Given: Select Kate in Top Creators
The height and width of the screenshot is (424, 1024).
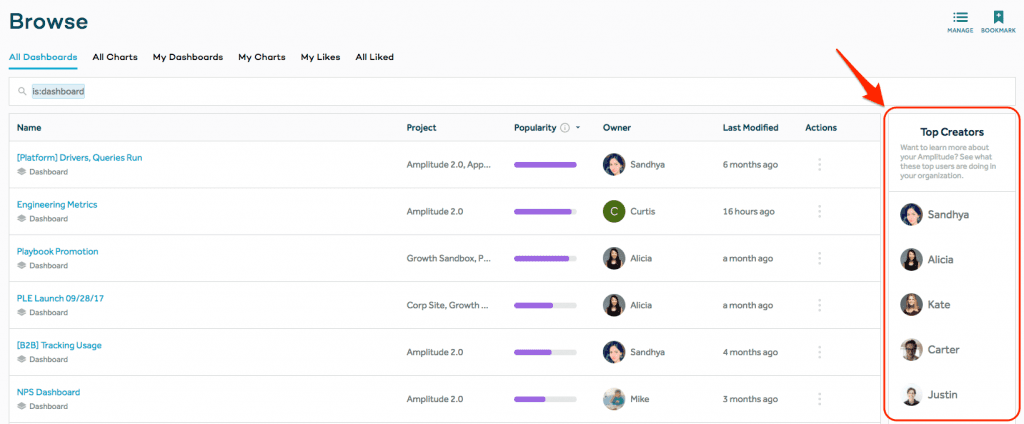Looking at the screenshot, I should [938, 304].
